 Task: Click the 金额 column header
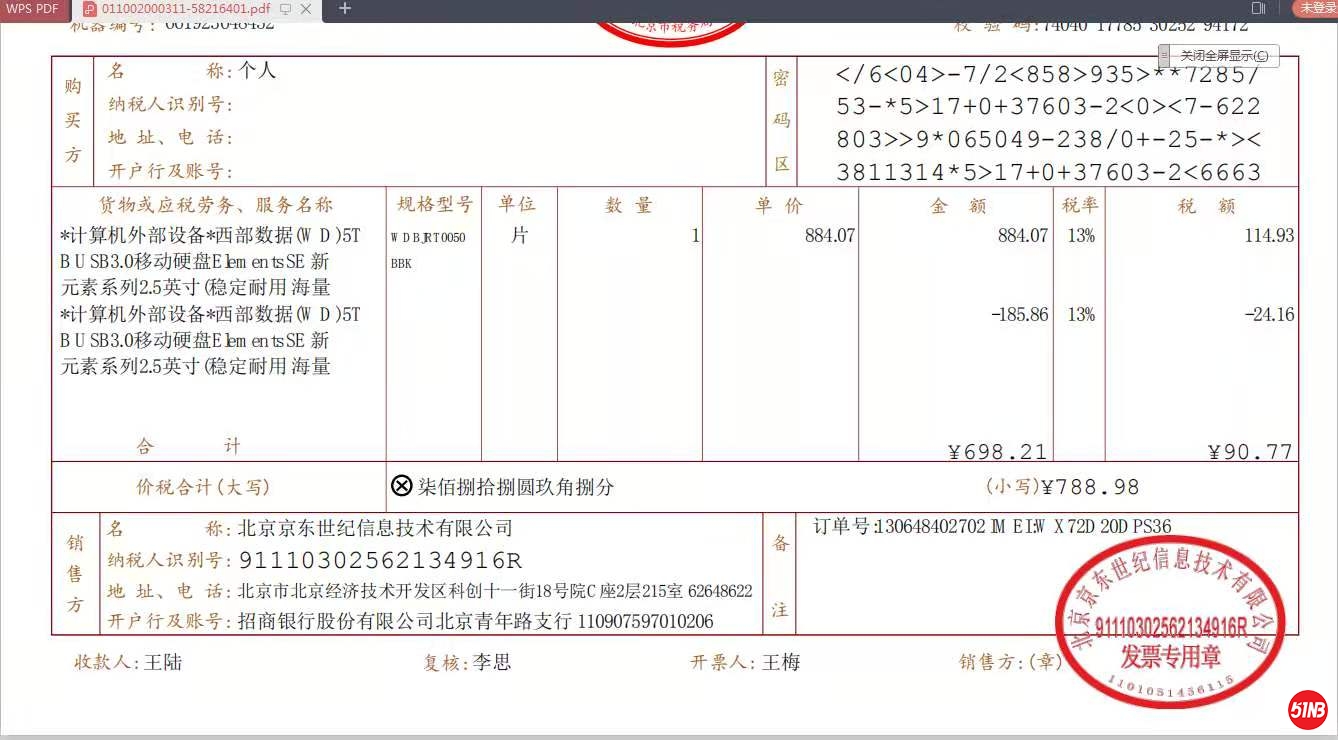click(x=959, y=206)
